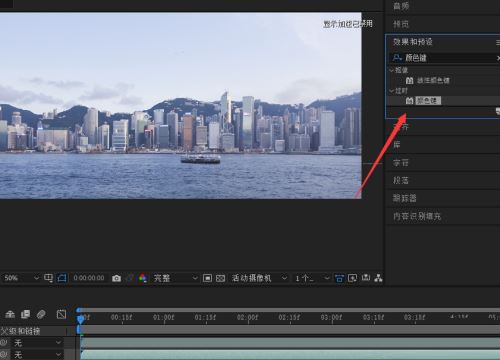Open the 库 panel tab
The width and height of the screenshot is (500, 360).
pos(397,144)
